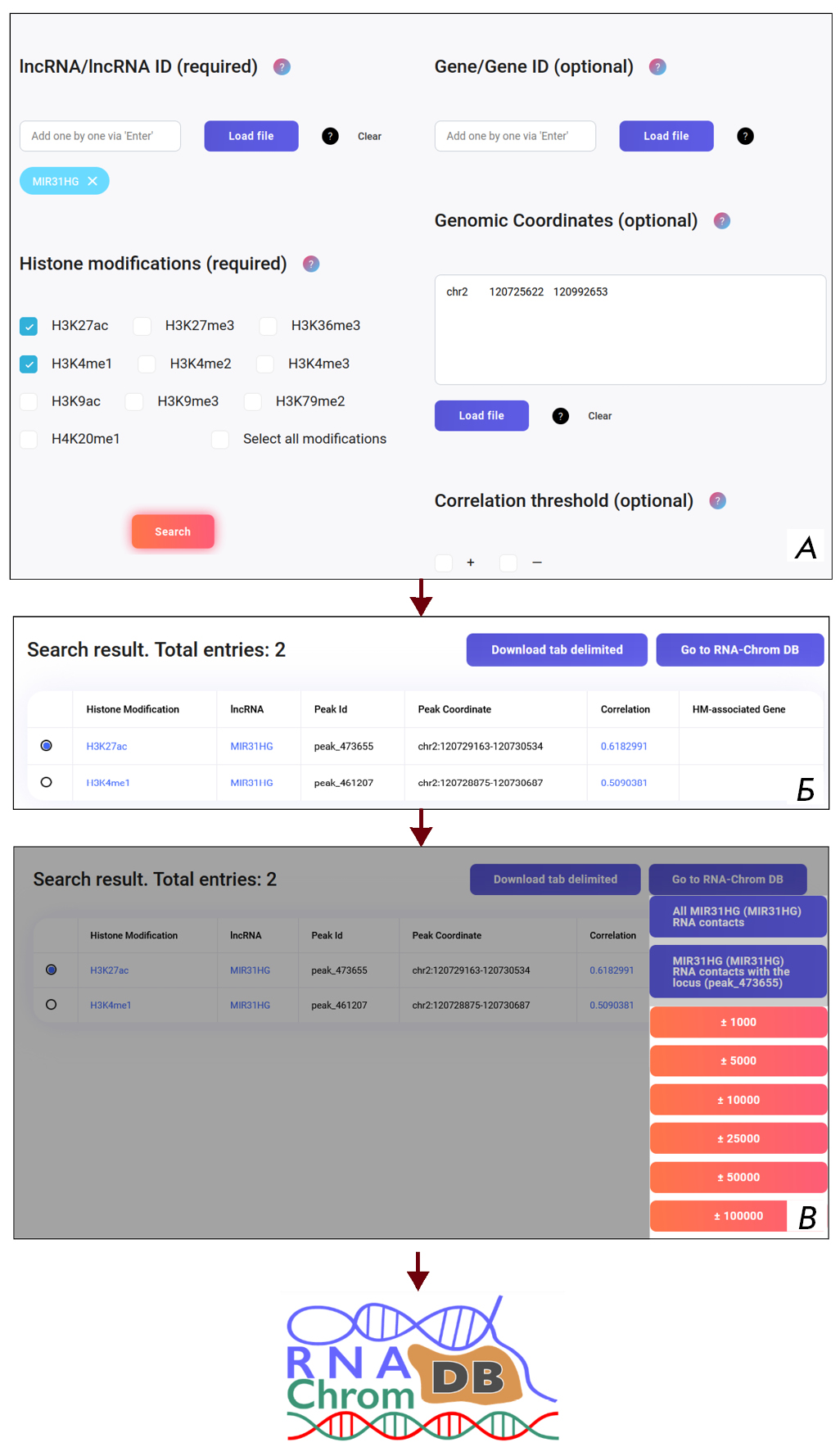This screenshot has width=840, height=1456.
Task: Show help for Histone modifications section
Action: (311, 264)
